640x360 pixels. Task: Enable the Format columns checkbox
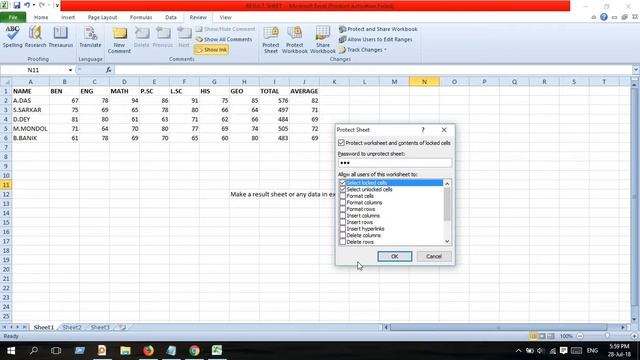(342, 202)
